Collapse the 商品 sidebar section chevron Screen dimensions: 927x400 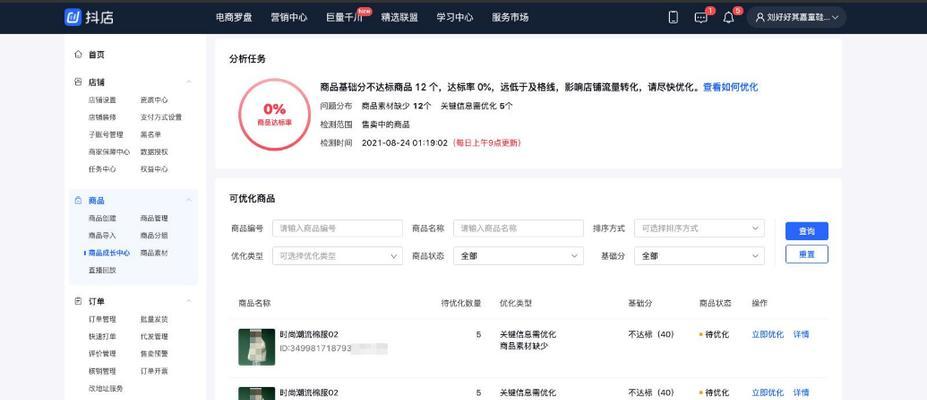pyautogui.click(x=189, y=201)
